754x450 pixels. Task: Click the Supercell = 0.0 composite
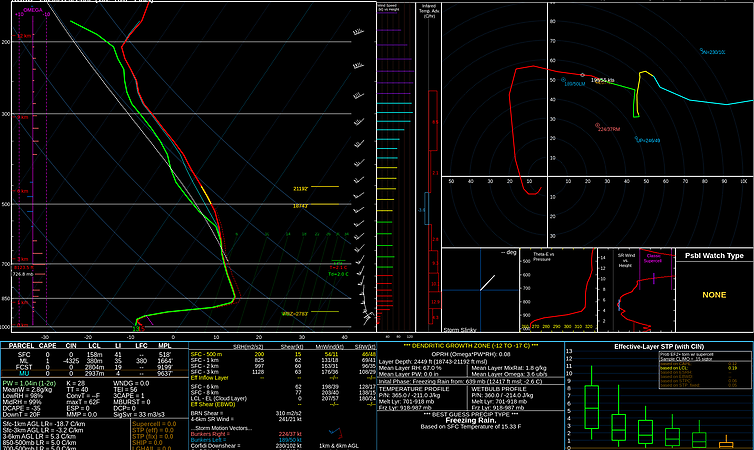154,424
